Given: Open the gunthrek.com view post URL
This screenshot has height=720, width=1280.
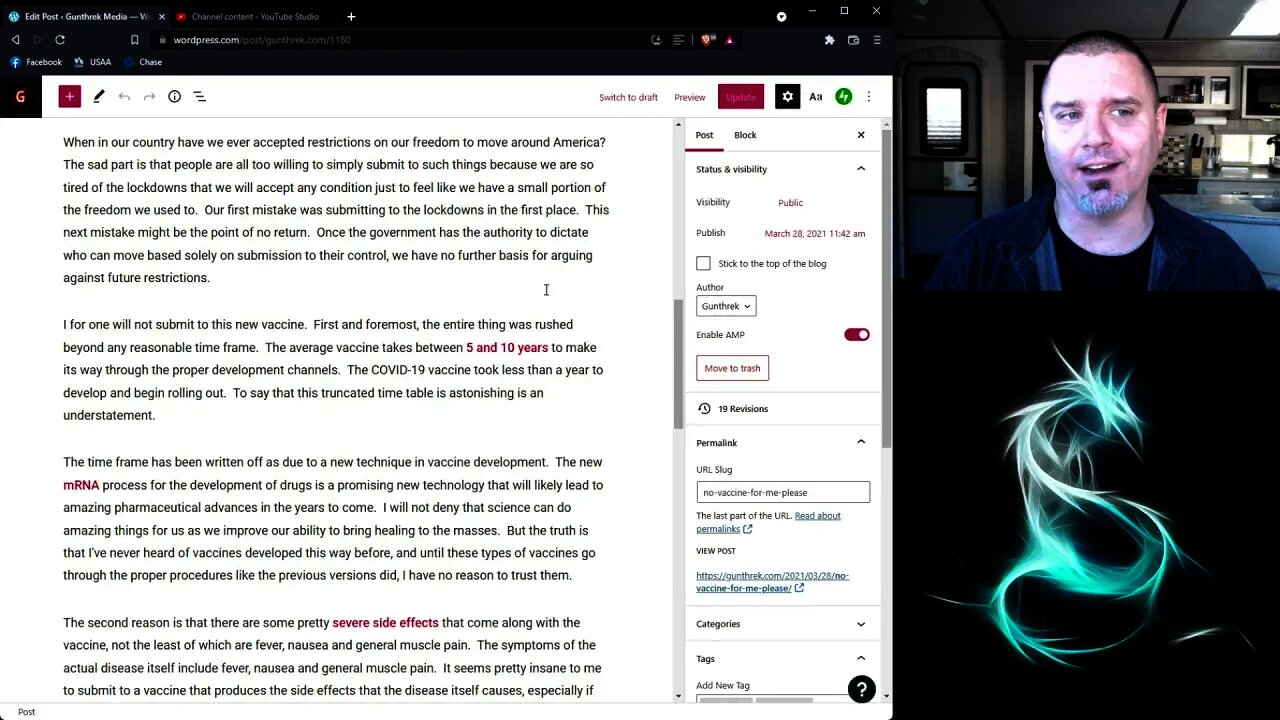Looking at the screenshot, I should point(772,582).
